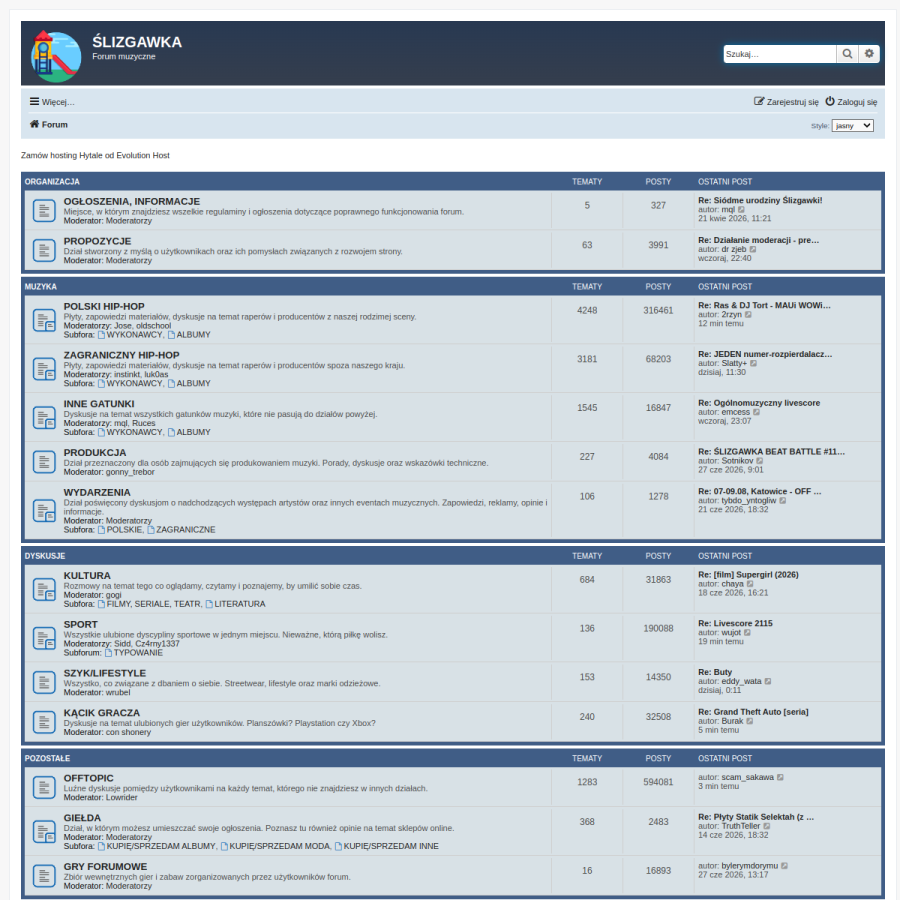Open Zarejestruj się registration link

tap(786, 102)
